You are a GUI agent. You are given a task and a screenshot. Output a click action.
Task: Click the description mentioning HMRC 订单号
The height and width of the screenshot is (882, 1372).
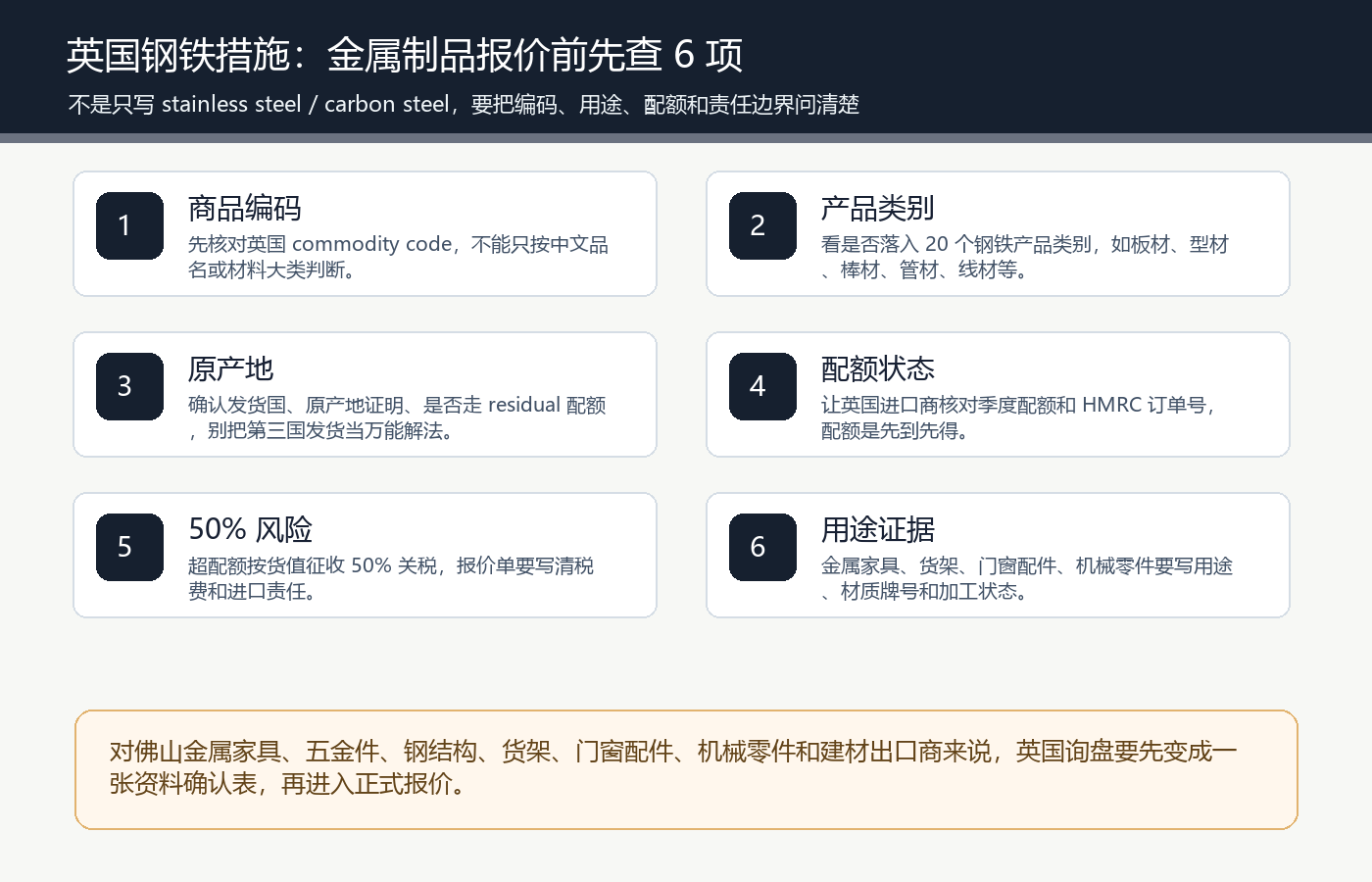pyautogui.click(x=1019, y=417)
